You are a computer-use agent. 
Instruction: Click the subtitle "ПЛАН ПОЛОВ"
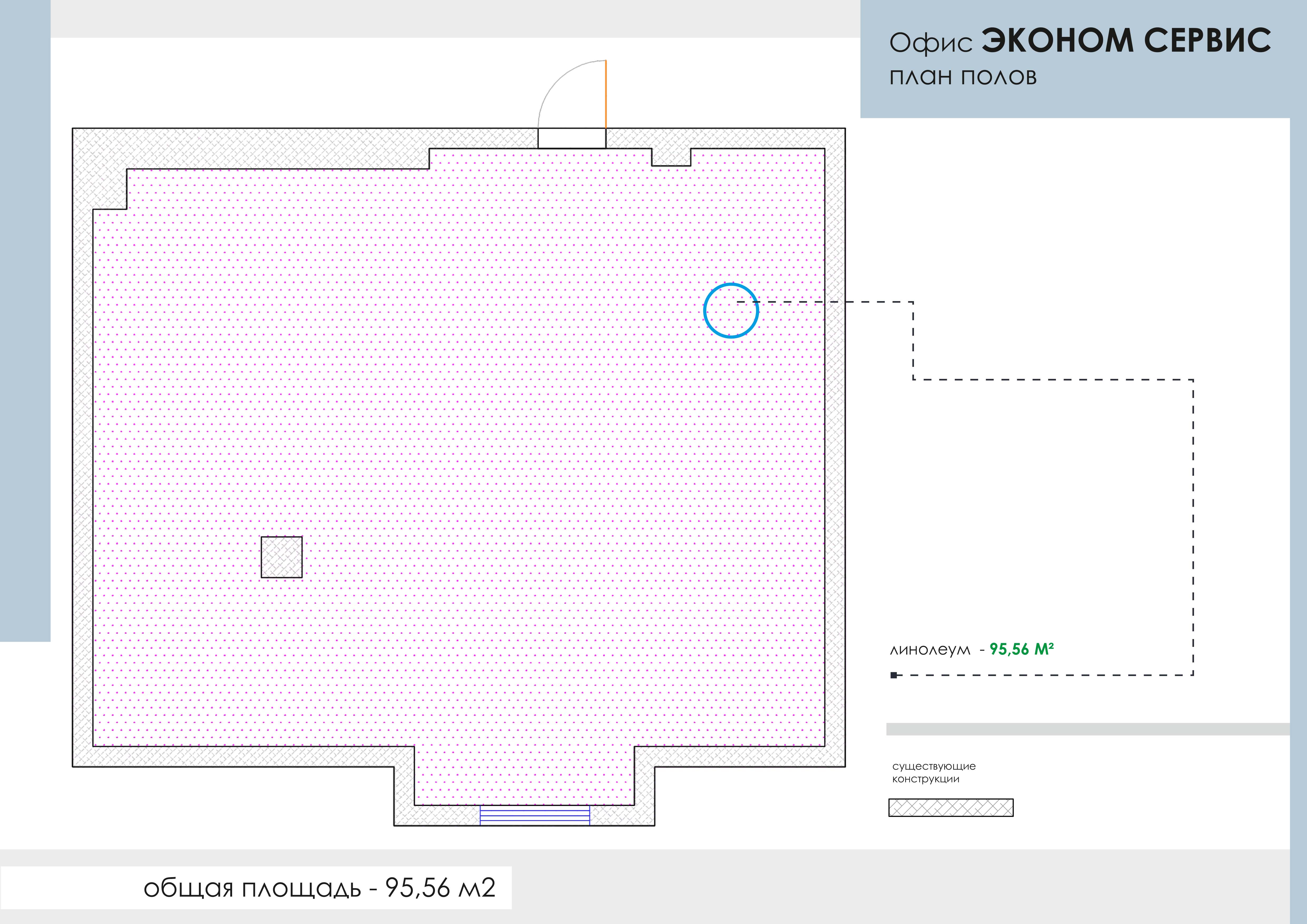pyautogui.click(x=963, y=77)
